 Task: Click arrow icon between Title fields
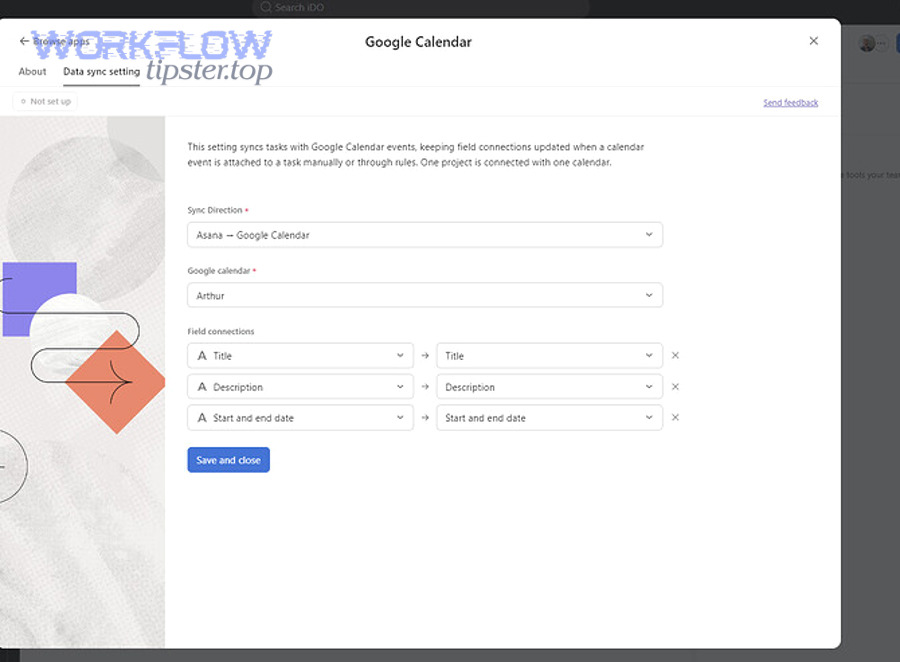(425, 355)
